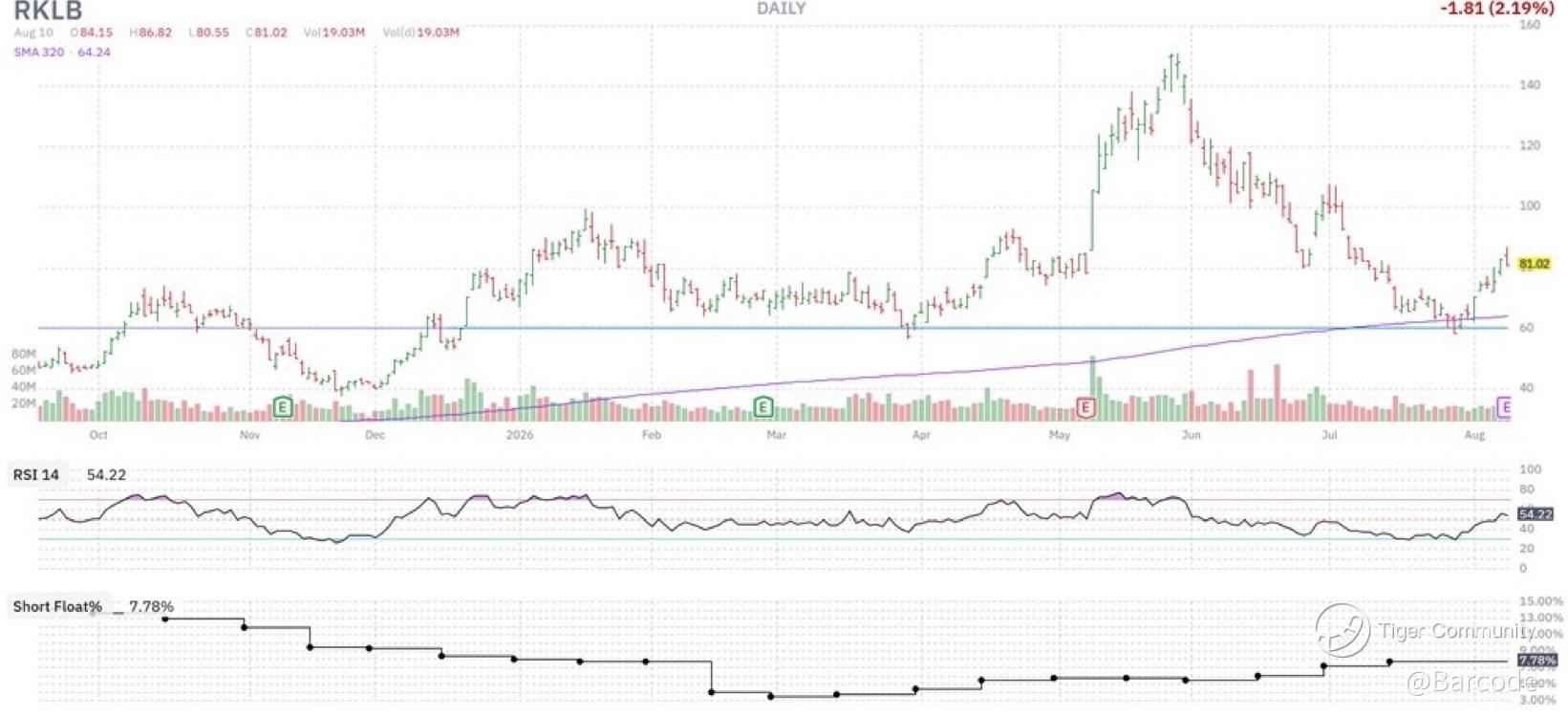Select the RSI 14 indicator label

(36, 474)
